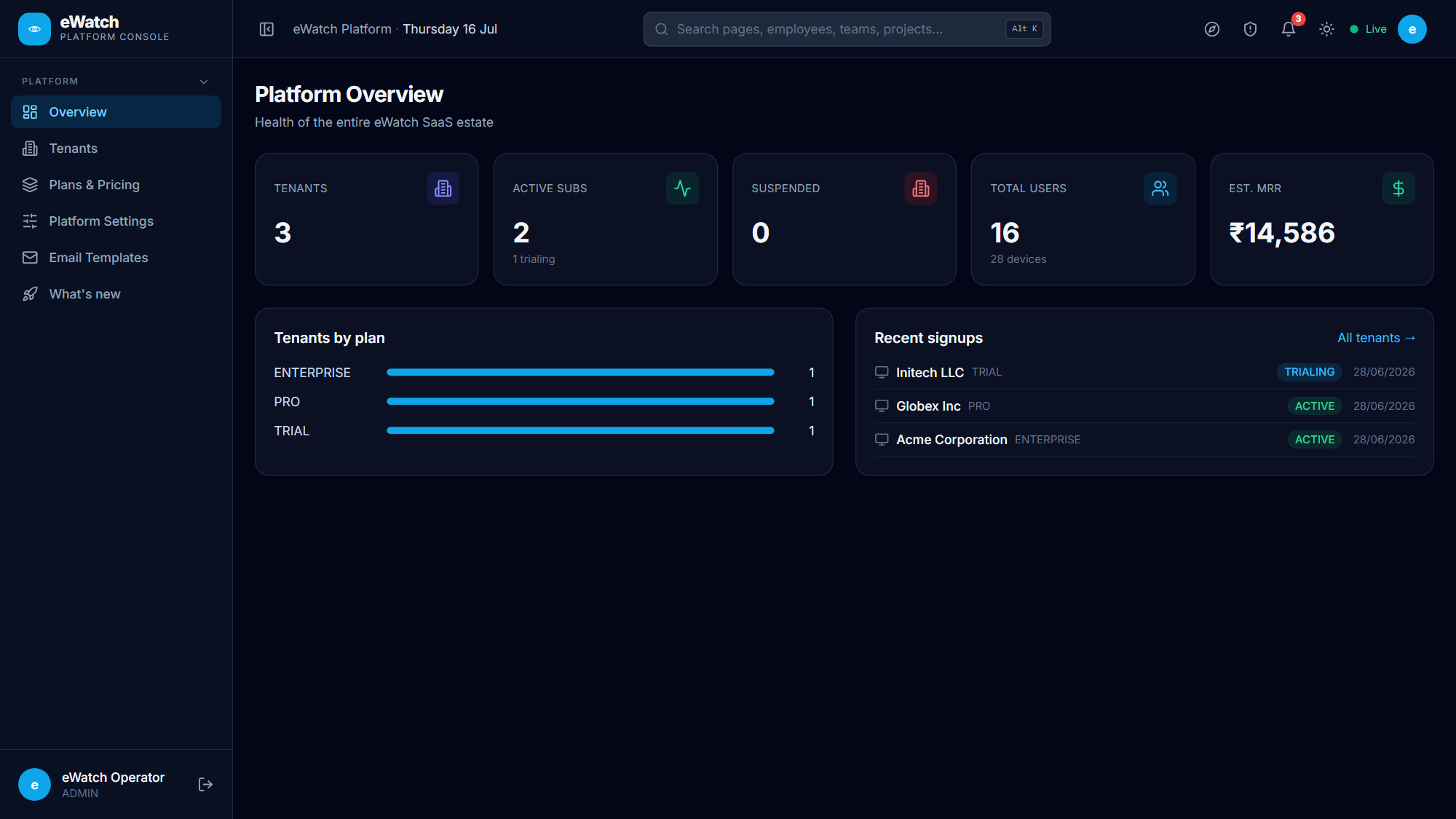Open the user avatar menu in header

coord(1412,29)
